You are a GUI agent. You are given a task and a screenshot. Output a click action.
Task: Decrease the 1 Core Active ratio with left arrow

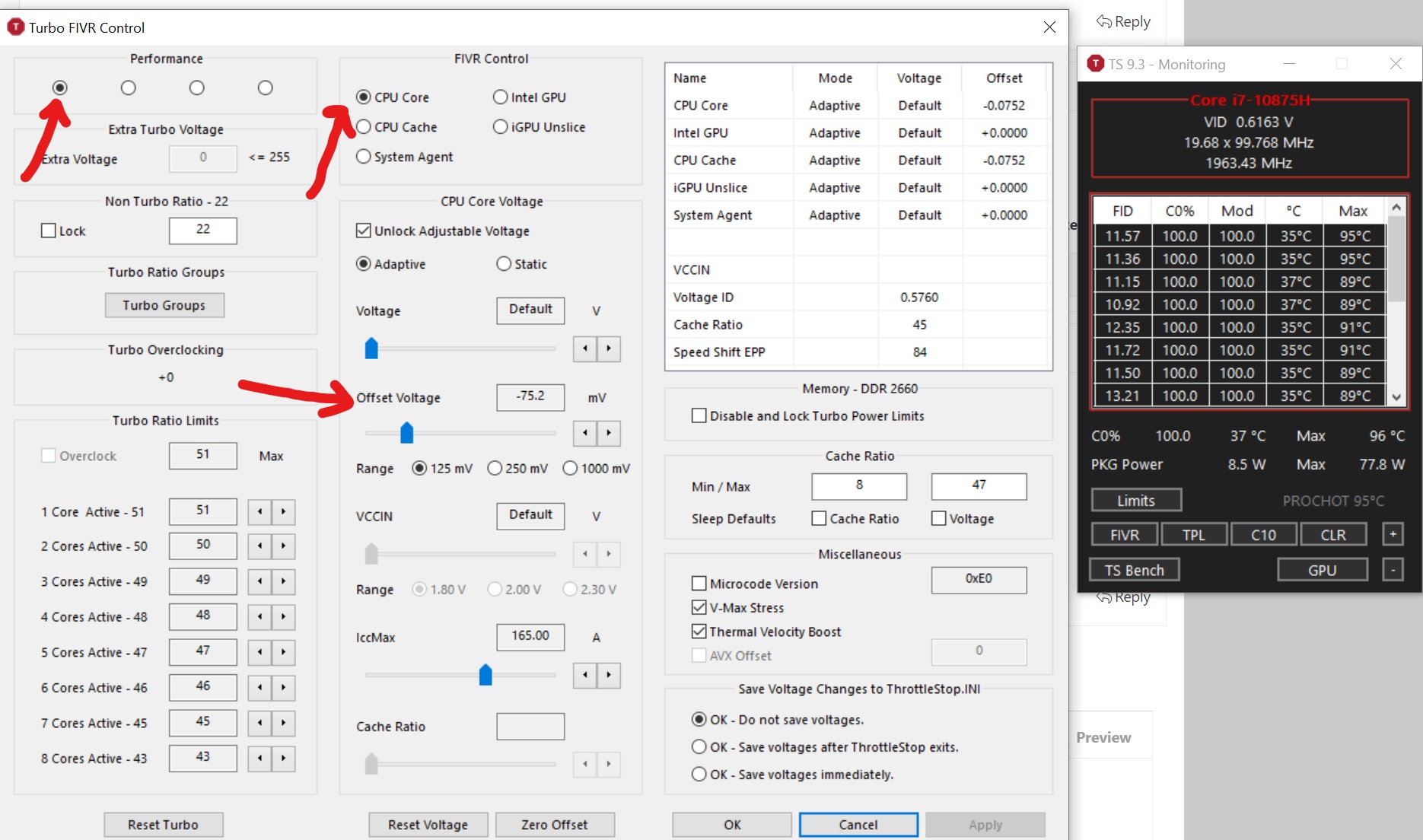click(259, 511)
